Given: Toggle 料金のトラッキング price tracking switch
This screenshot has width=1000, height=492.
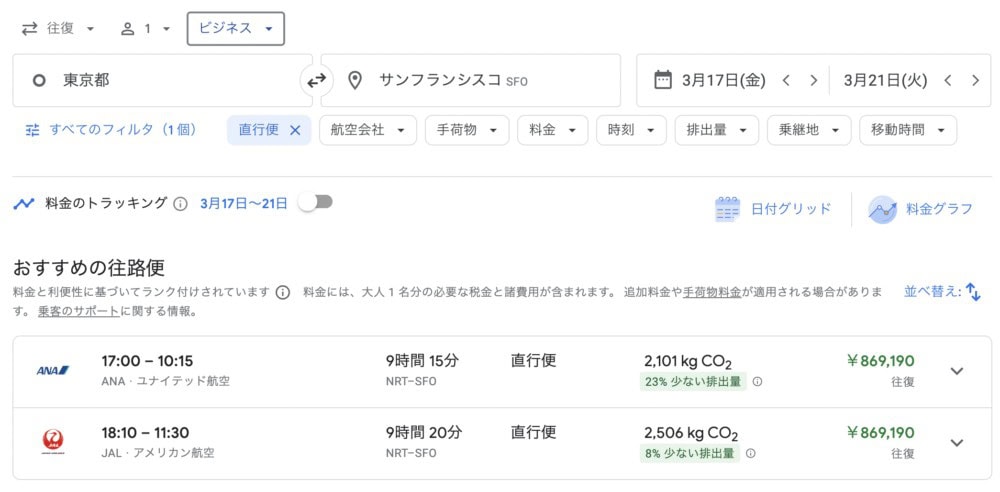Looking at the screenshot, I should (316, 202).
